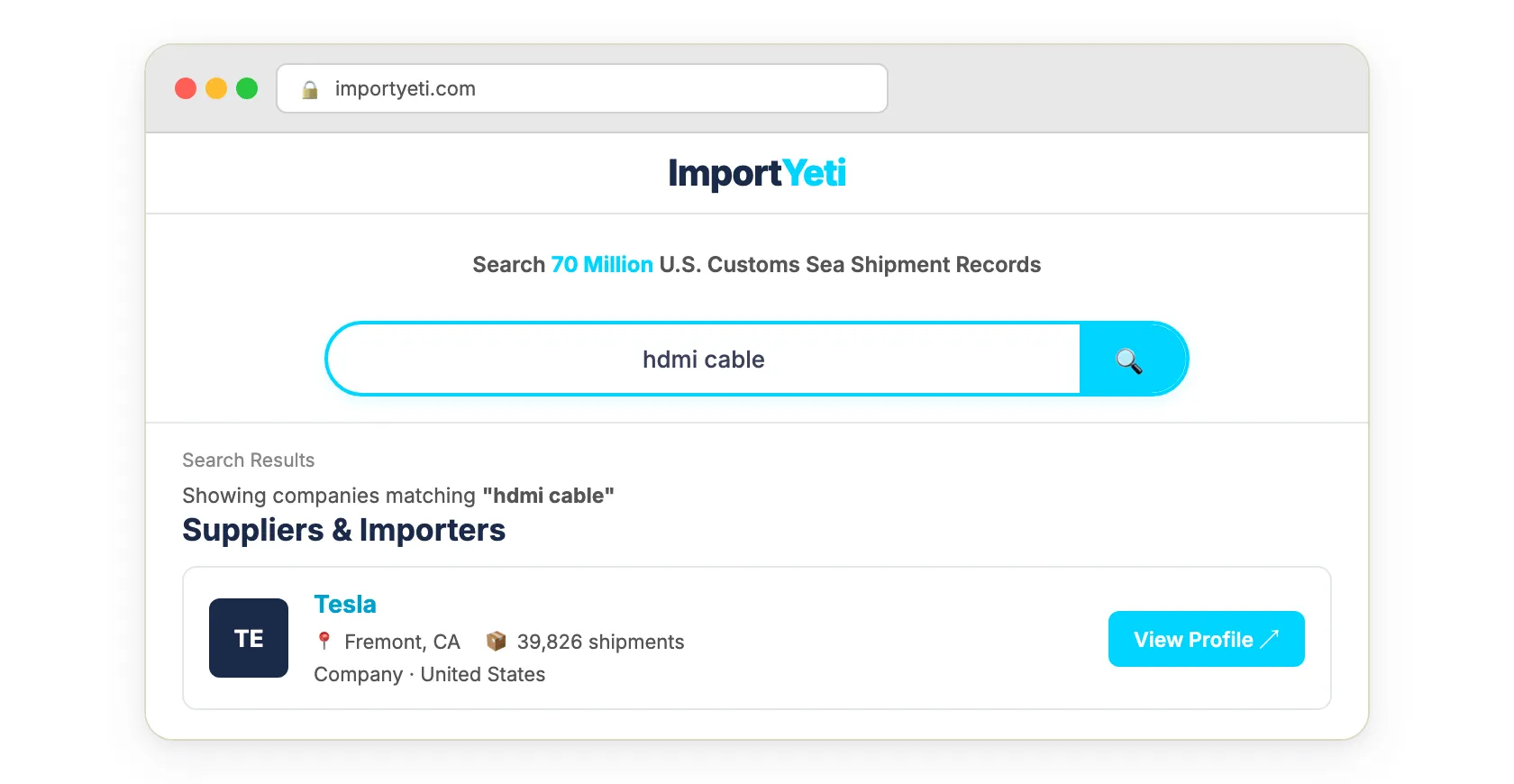Screen dimensions: 1514x784
Task: Select the red pin location icon beside Fremont, CA
Action: click(x=324, y=641)
